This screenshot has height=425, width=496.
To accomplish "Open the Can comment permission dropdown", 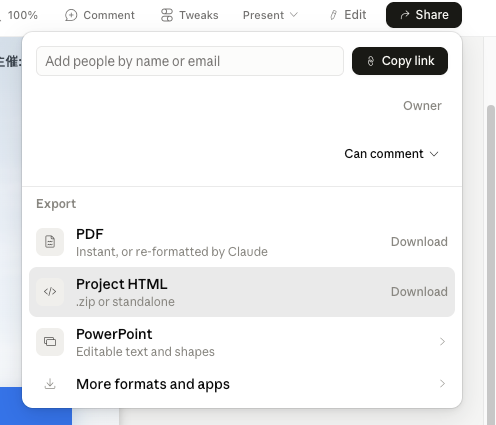I will pos(391,154).
